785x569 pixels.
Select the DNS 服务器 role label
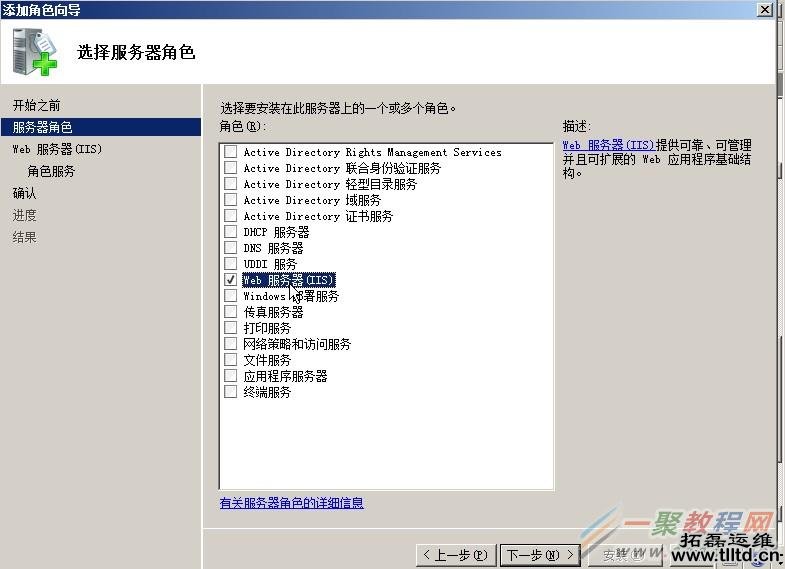(x=273, y=248)
